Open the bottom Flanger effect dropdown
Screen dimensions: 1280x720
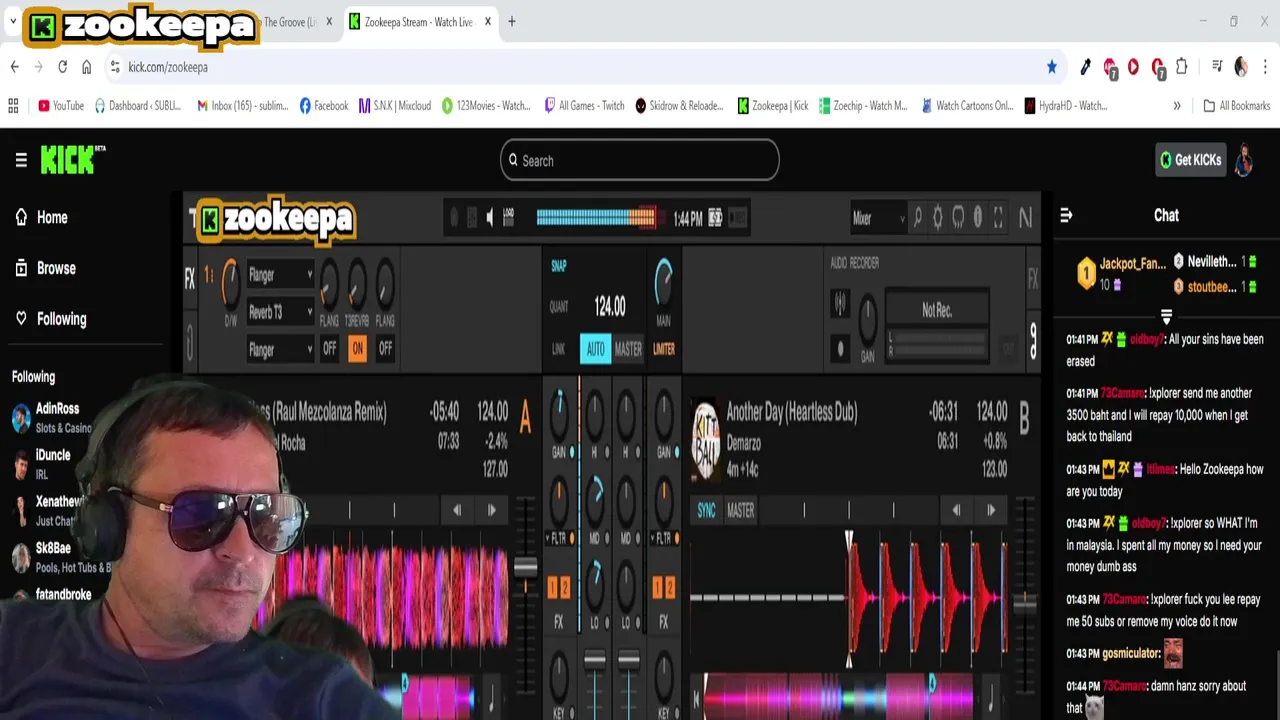[x=280, y=350]
